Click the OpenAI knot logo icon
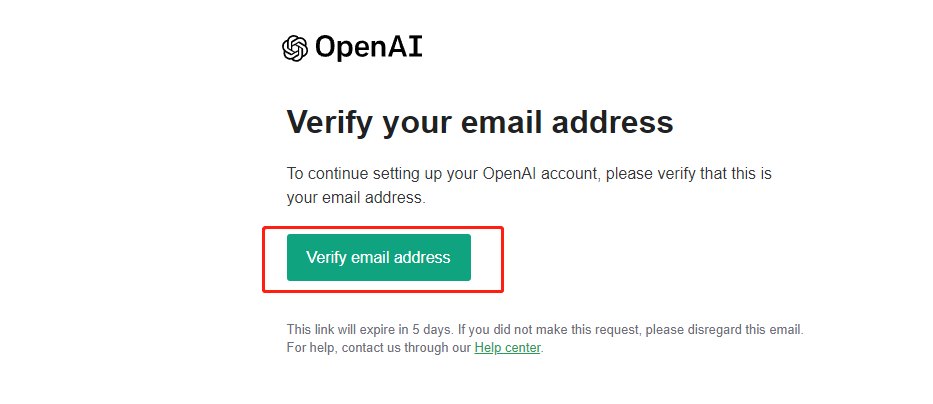This screenshot has width=933, height=404. 294,48
